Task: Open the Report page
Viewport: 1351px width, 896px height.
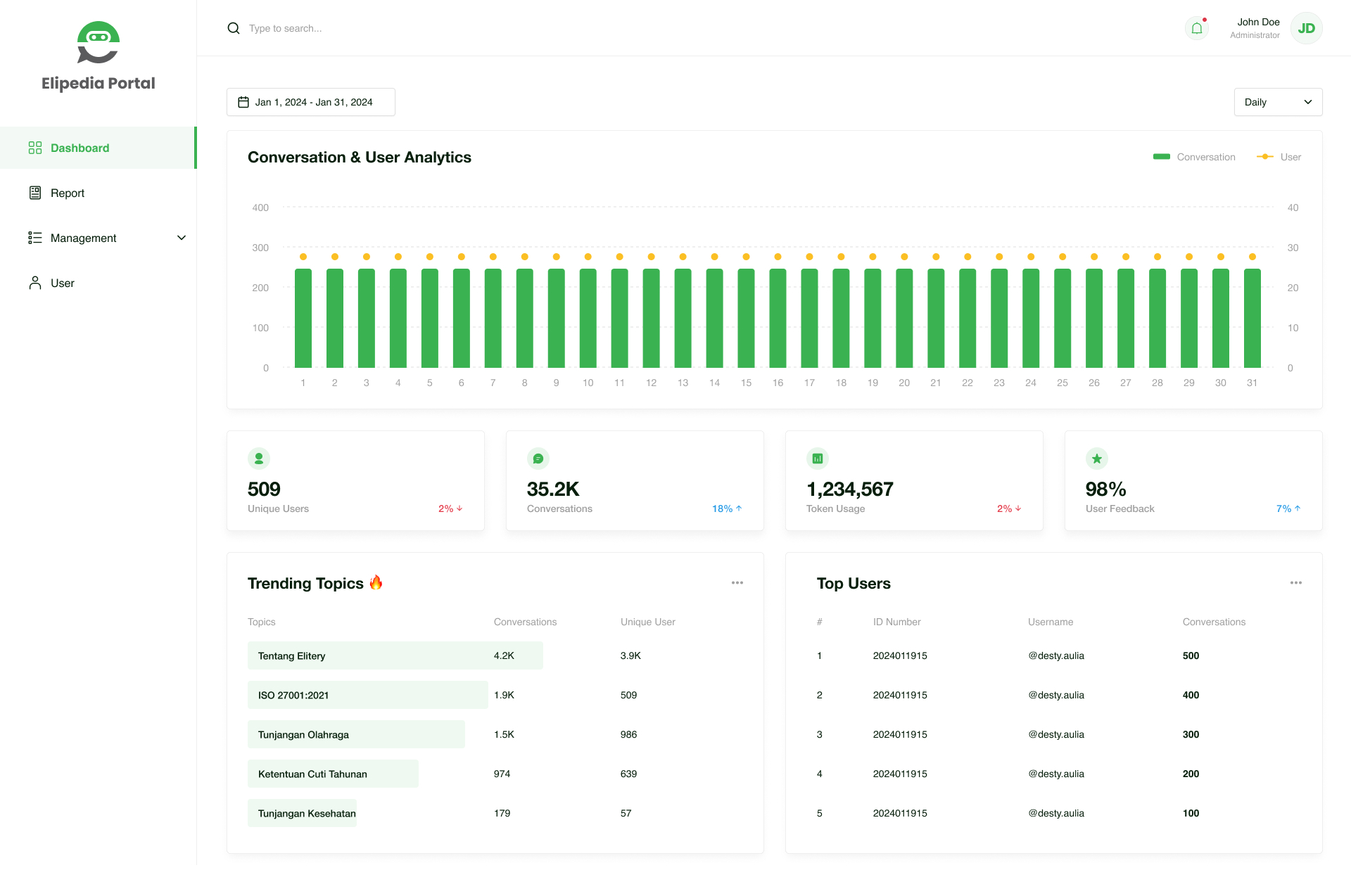Action: [98, 193]
